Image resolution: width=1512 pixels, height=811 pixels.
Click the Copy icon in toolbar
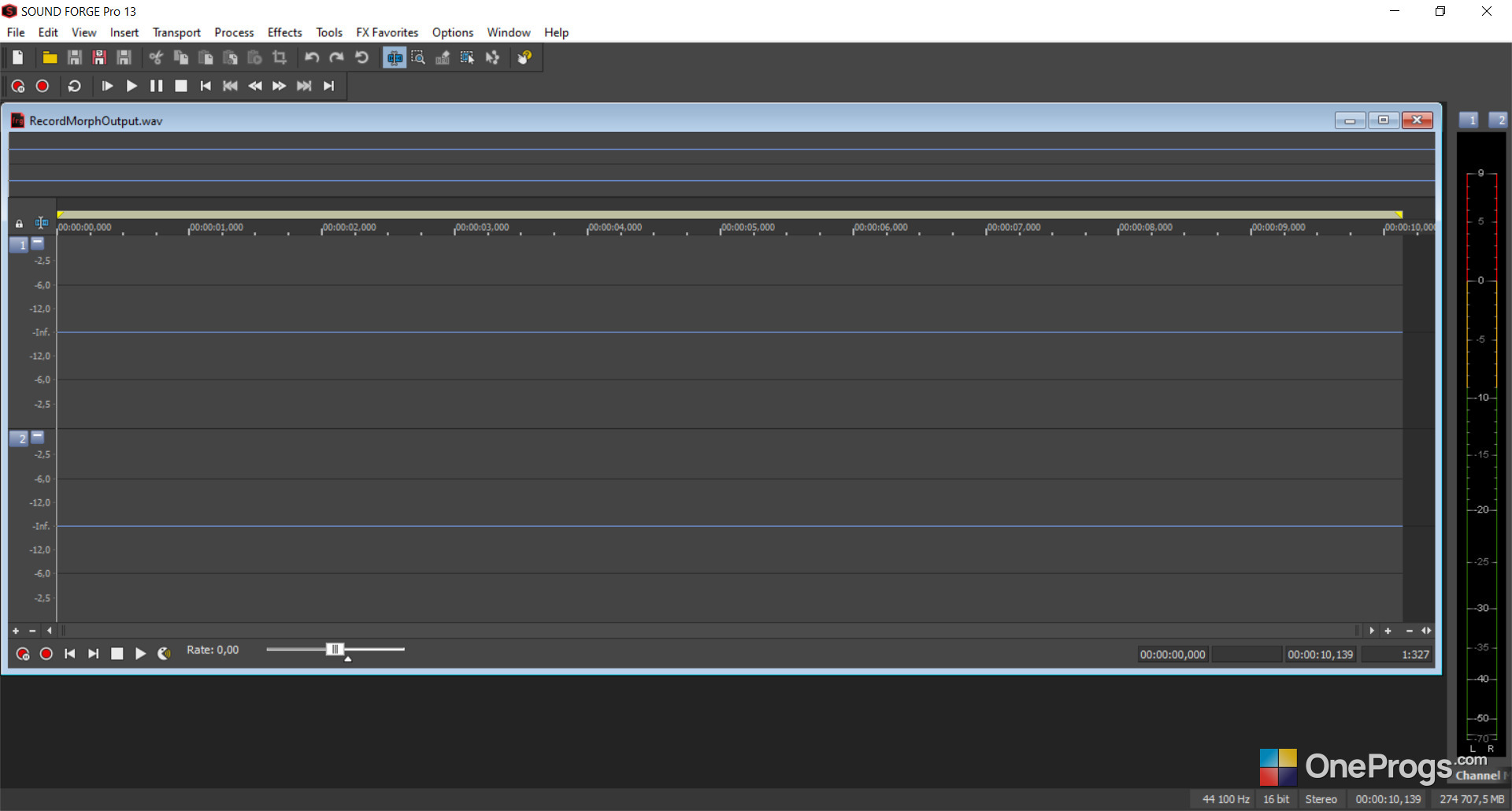(181, 57)
